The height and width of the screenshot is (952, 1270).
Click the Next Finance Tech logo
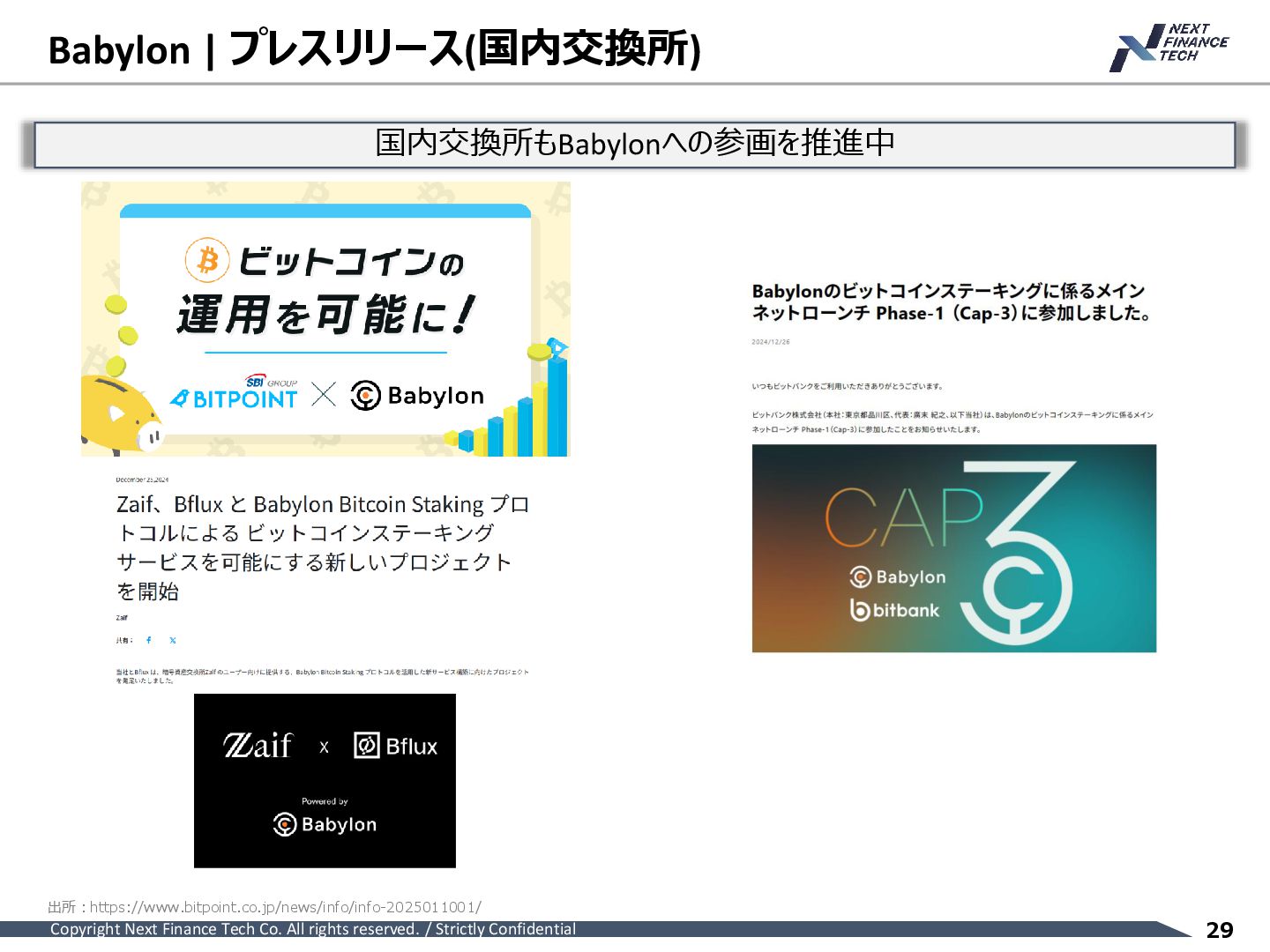coord(1169,47)
